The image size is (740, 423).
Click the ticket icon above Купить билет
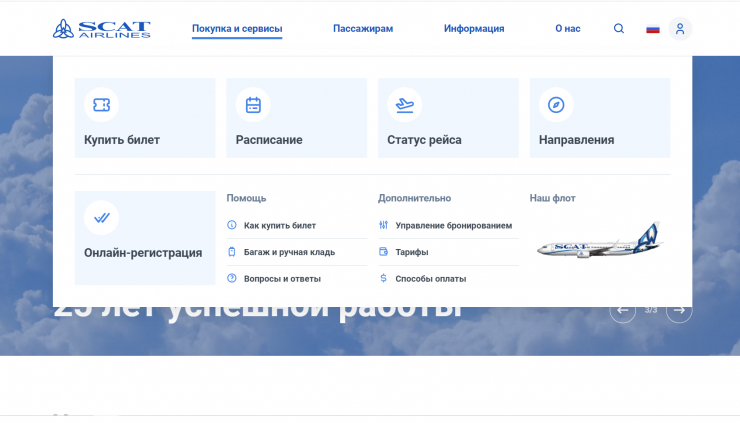tap(101, 105)
